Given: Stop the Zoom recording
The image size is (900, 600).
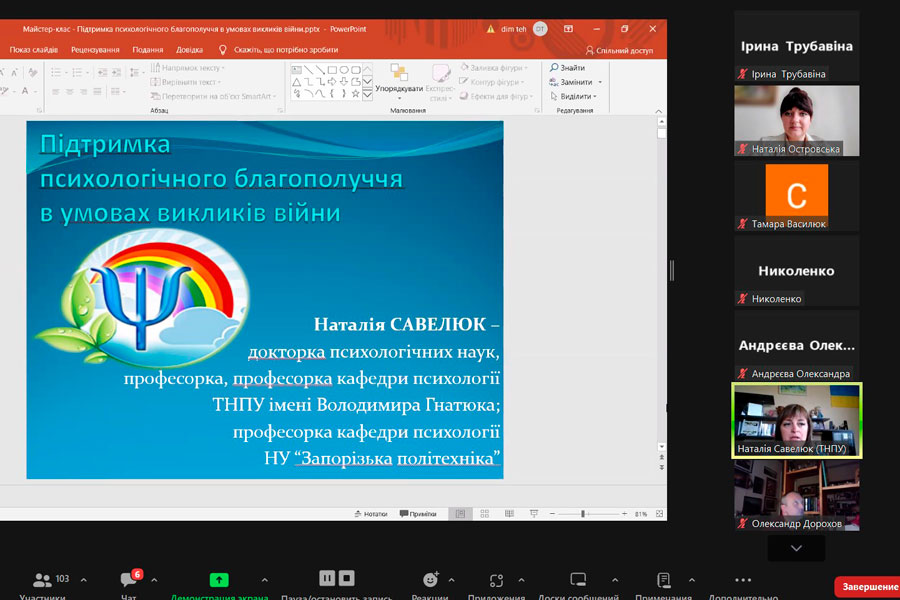Looking at the screenshot, I should click(x=346, y=578).
